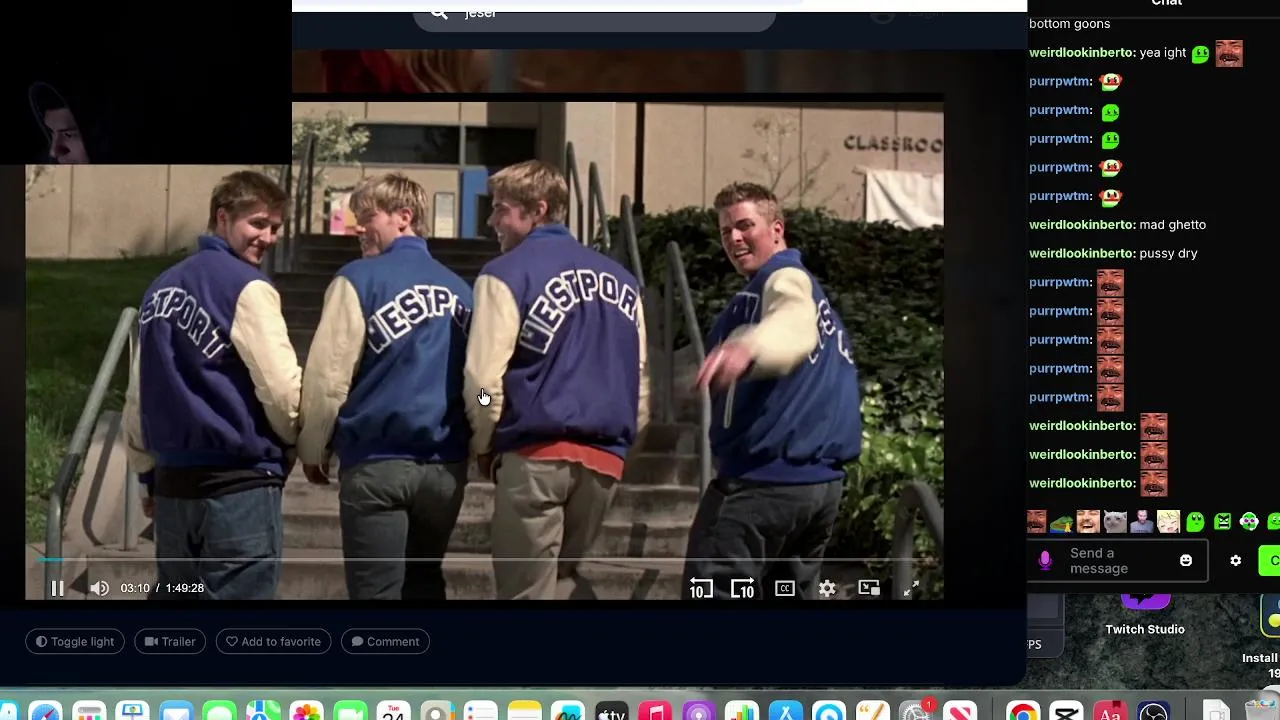This screenshot has height=720, width=1280.
Task: Open the player settings gear
Action: point(827,588)
